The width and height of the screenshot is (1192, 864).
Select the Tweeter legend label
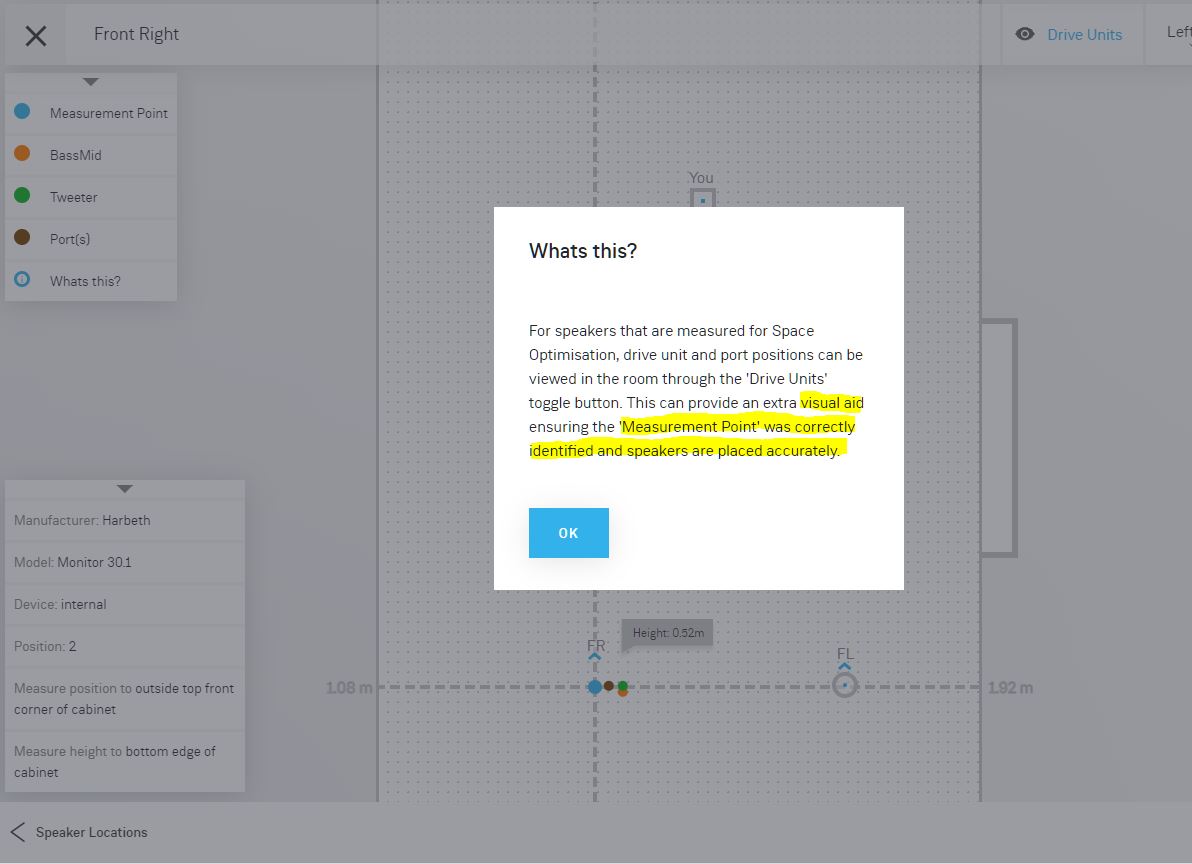[74, 198]
